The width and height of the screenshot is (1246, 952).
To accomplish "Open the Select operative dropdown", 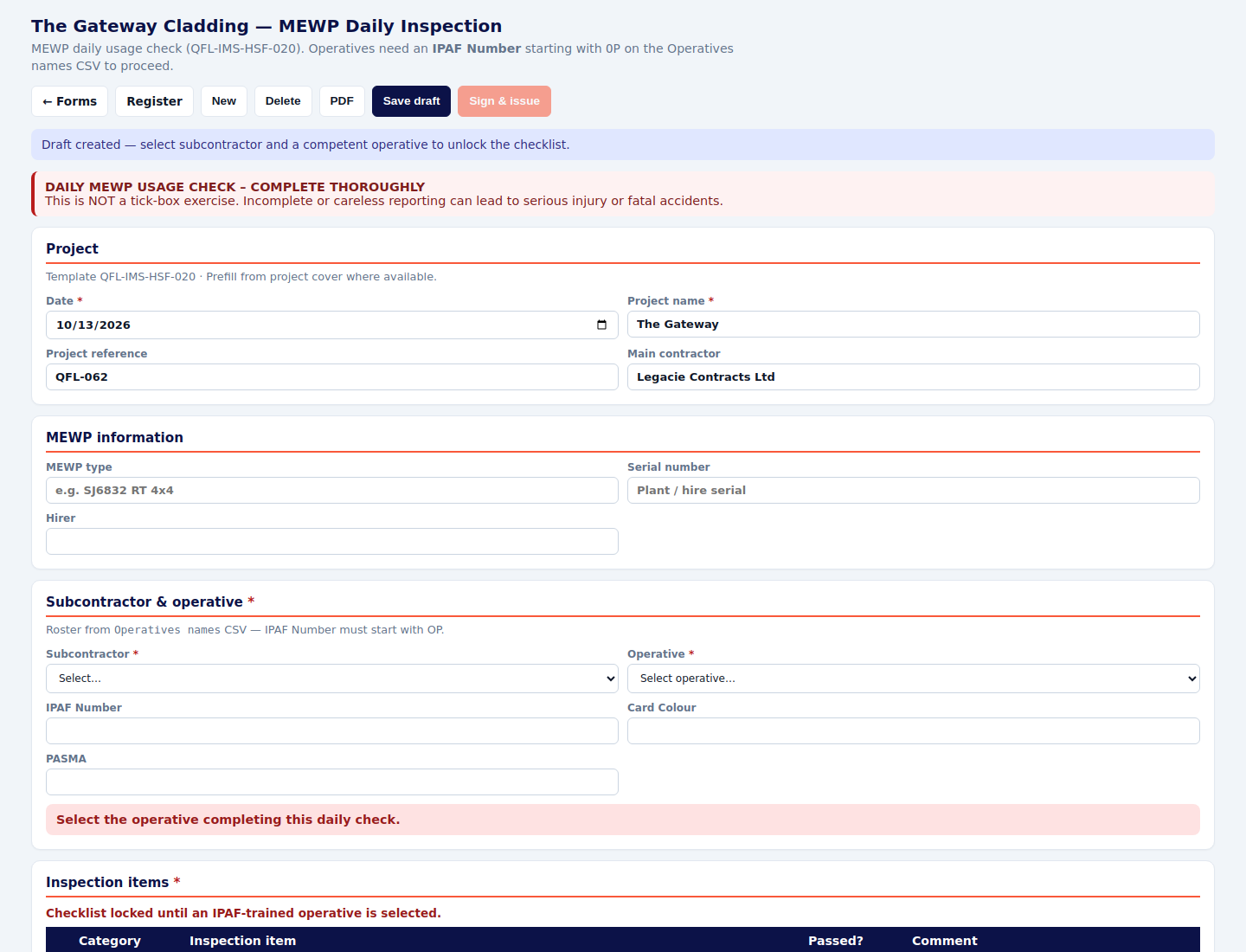I will [914, 679].
